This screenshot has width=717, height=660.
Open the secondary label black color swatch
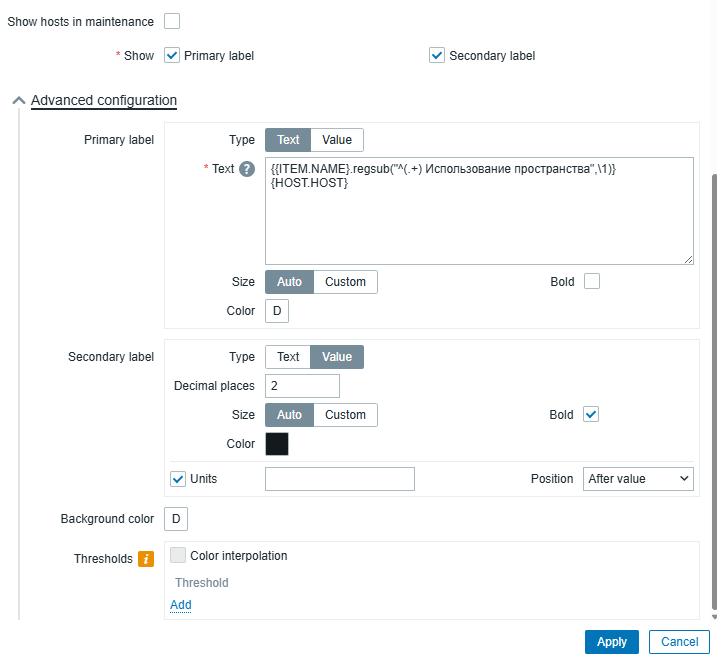[277, 444]
